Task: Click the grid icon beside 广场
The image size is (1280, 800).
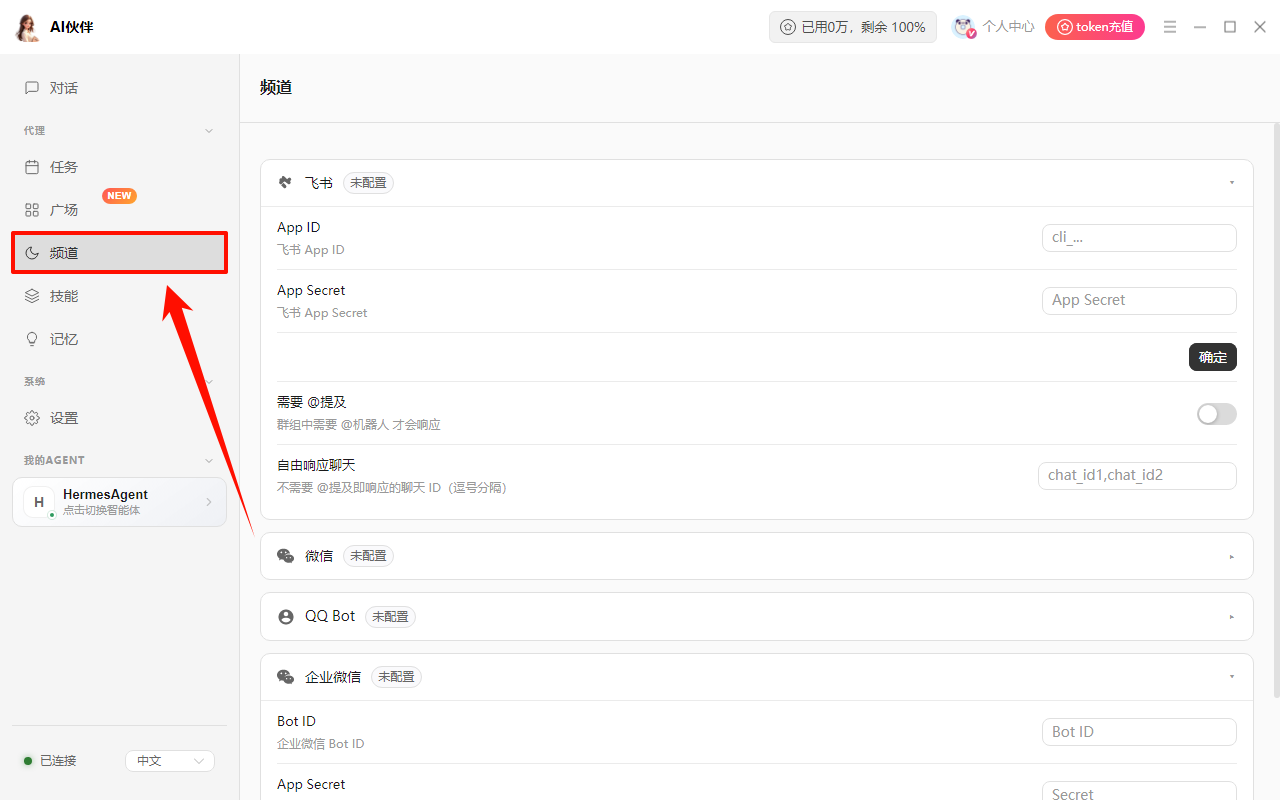Action: [x=32, y=210]
